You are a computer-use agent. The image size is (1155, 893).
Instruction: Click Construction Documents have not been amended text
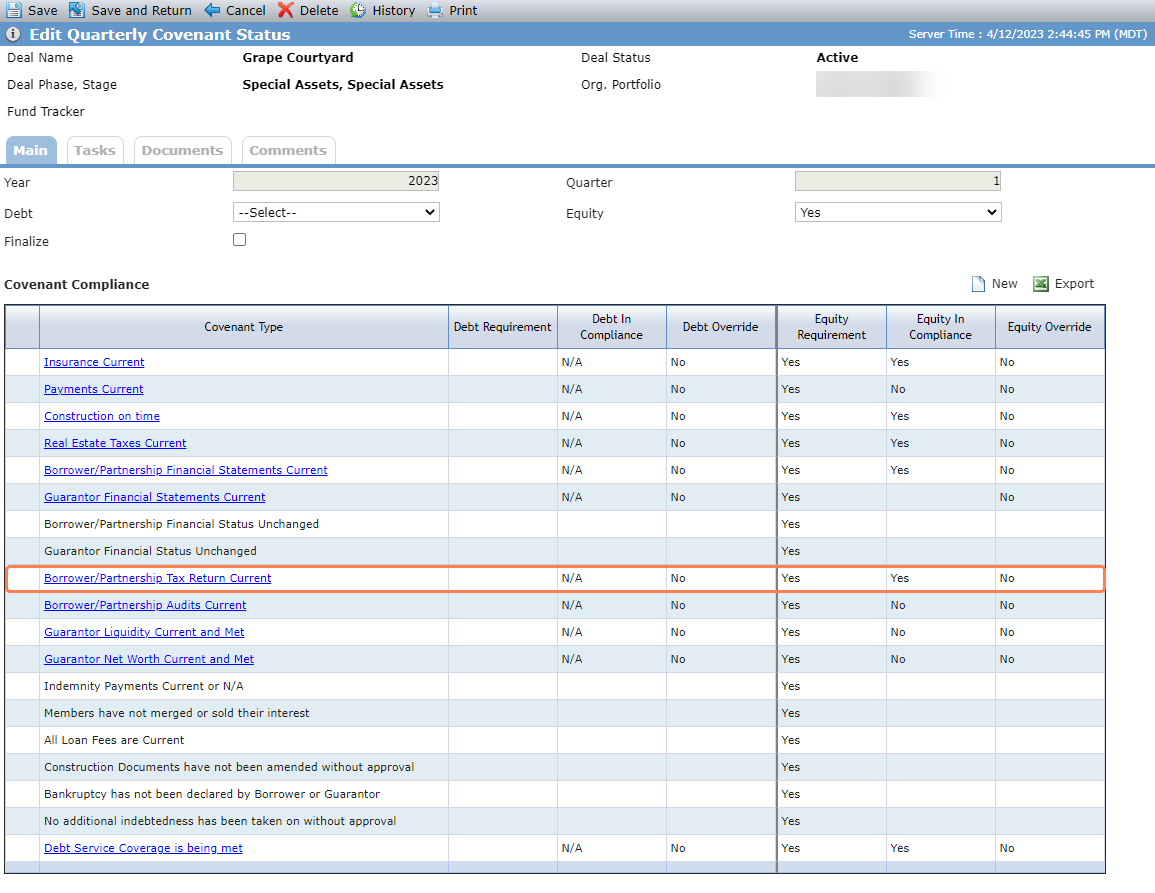coord(229,767)
